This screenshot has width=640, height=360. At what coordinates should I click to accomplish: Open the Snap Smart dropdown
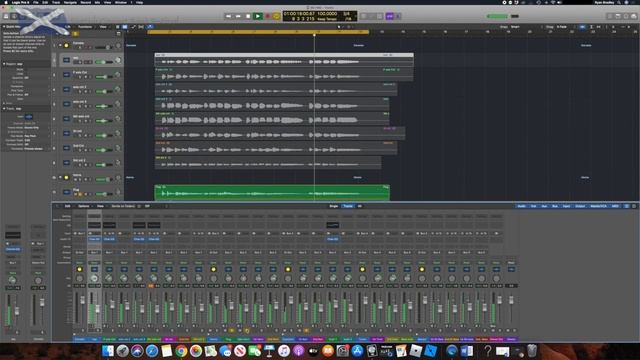(516, 27)
